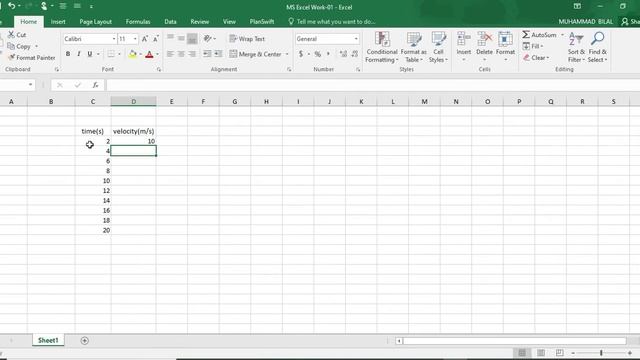Image resolution: width=640 pixels, height=360 pixels.
Task: Align text to the left
Action: click(x=170, y=54)
